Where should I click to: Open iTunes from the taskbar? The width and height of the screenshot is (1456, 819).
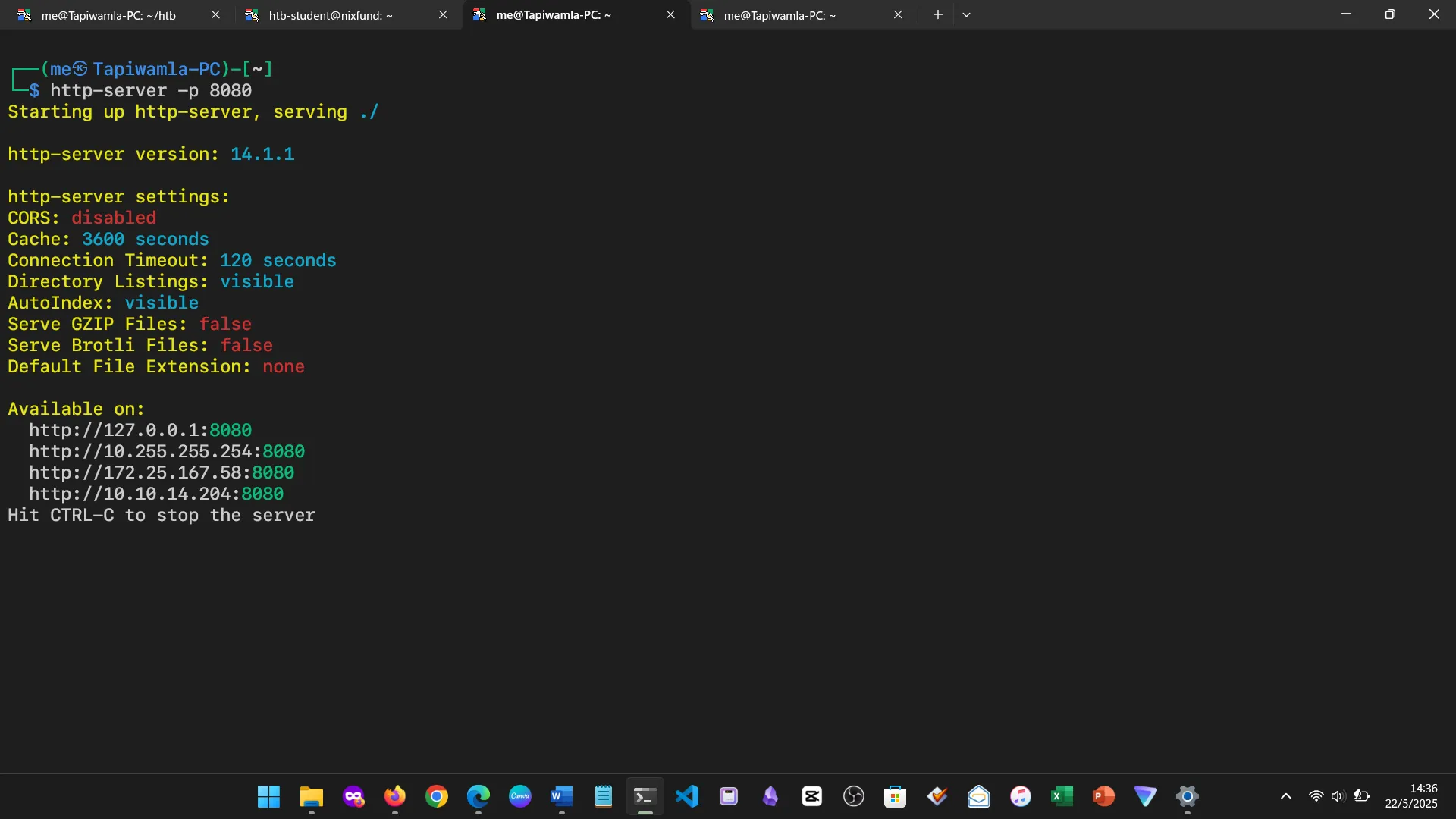pyautogui.click(x=1020, y=796)
